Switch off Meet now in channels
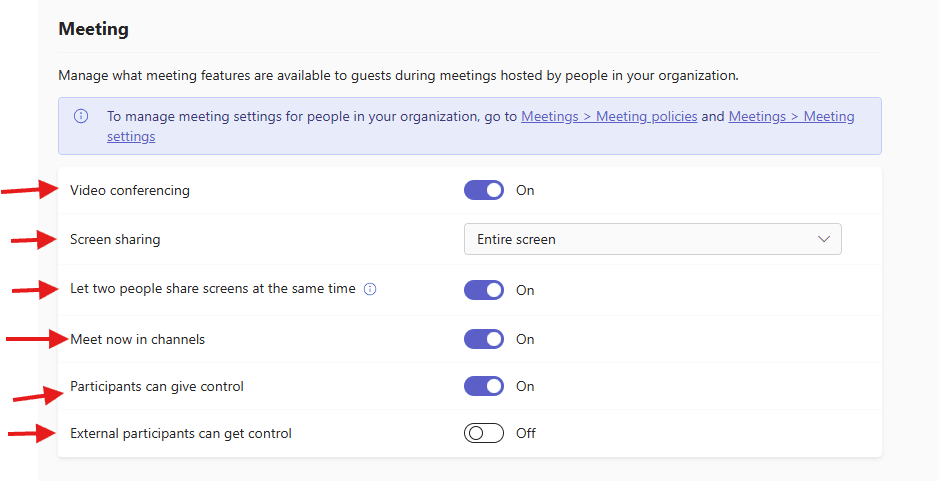 click(x=484, y=339)
